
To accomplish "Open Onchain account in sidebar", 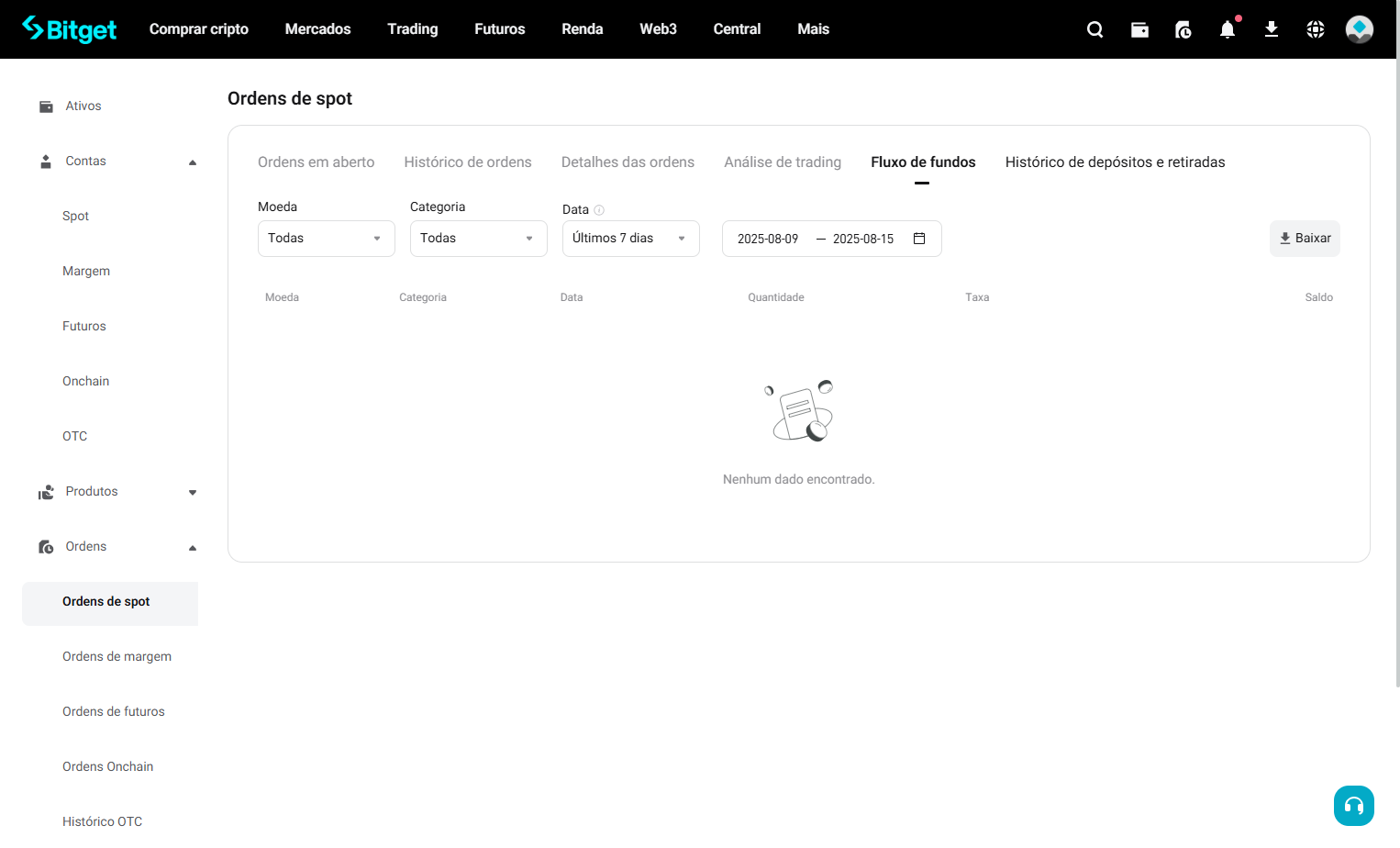I will pos(86,382).
